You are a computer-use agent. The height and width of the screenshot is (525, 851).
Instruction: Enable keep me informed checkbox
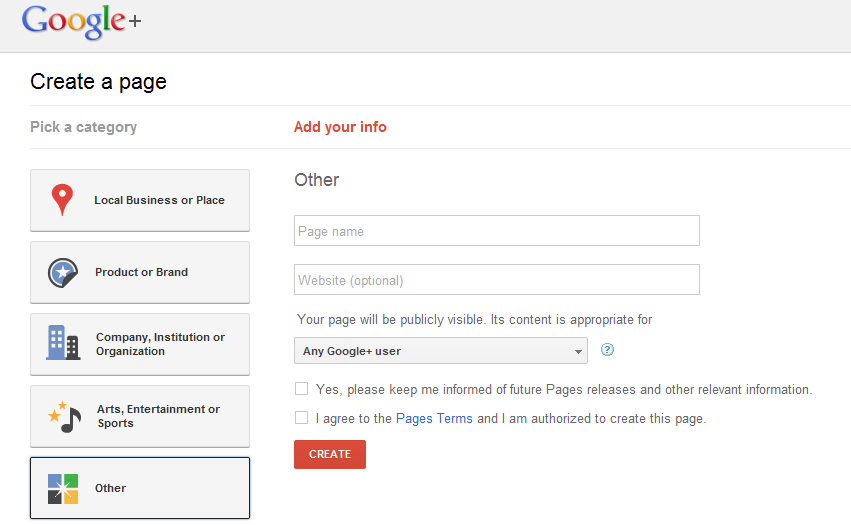pos(301,389)
